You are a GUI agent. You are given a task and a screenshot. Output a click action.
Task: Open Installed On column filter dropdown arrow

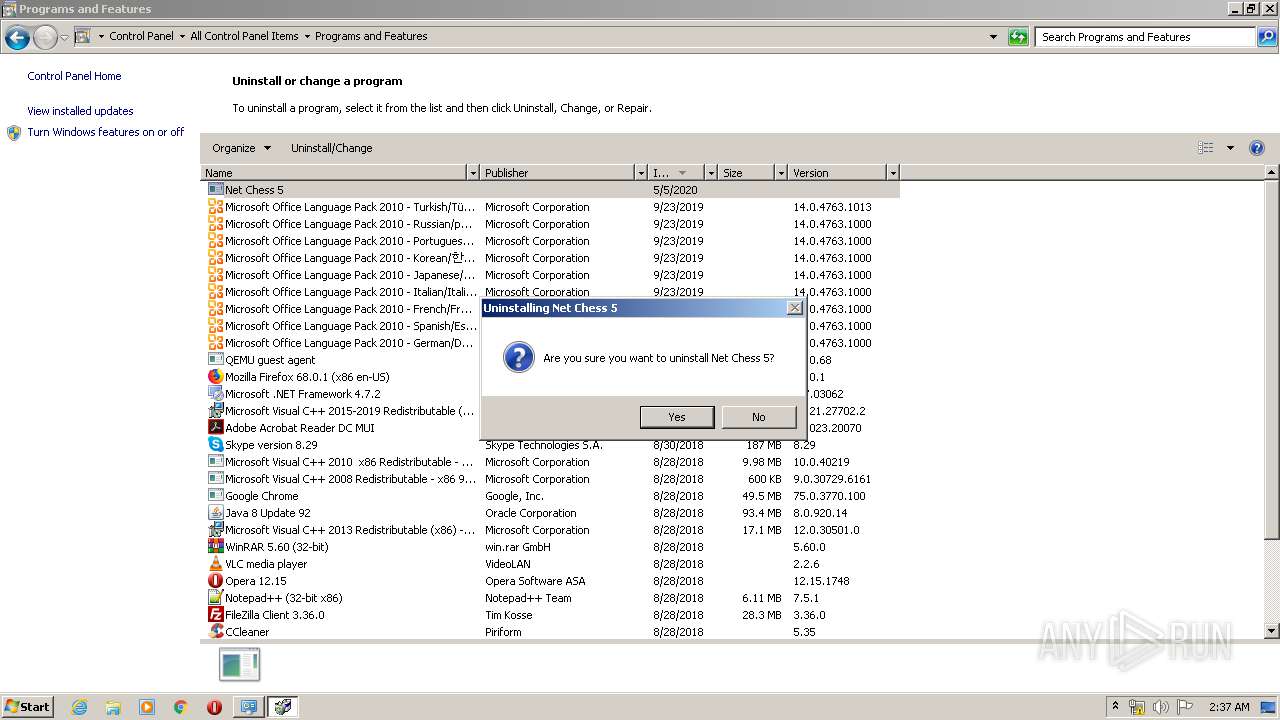pyautogui.click(x=711, y=173)
